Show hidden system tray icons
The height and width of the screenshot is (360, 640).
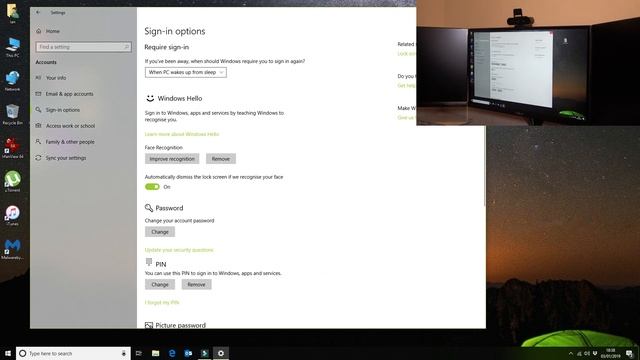[571, 353]
